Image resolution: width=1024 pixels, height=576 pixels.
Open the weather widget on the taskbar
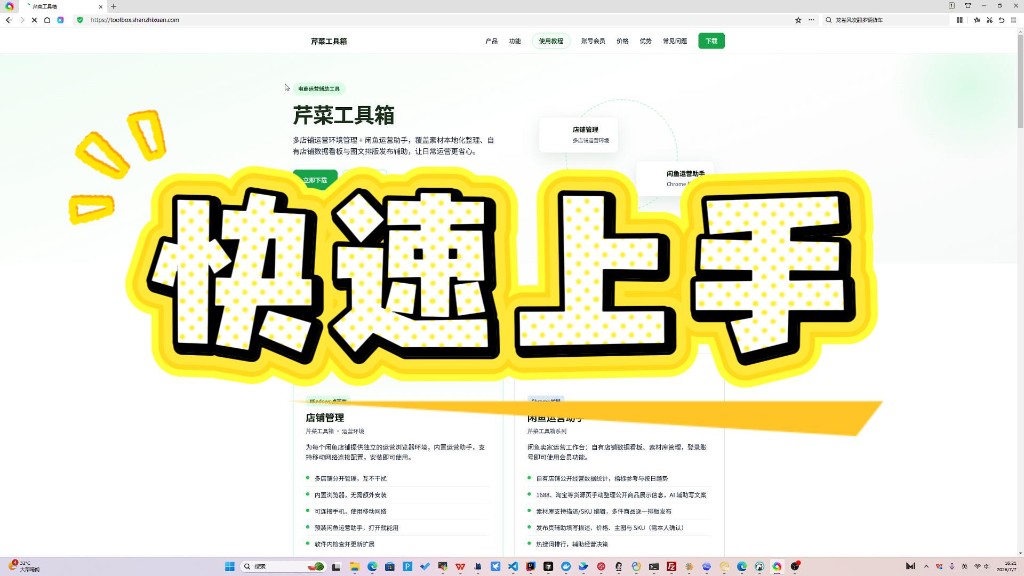coord(24,566)
